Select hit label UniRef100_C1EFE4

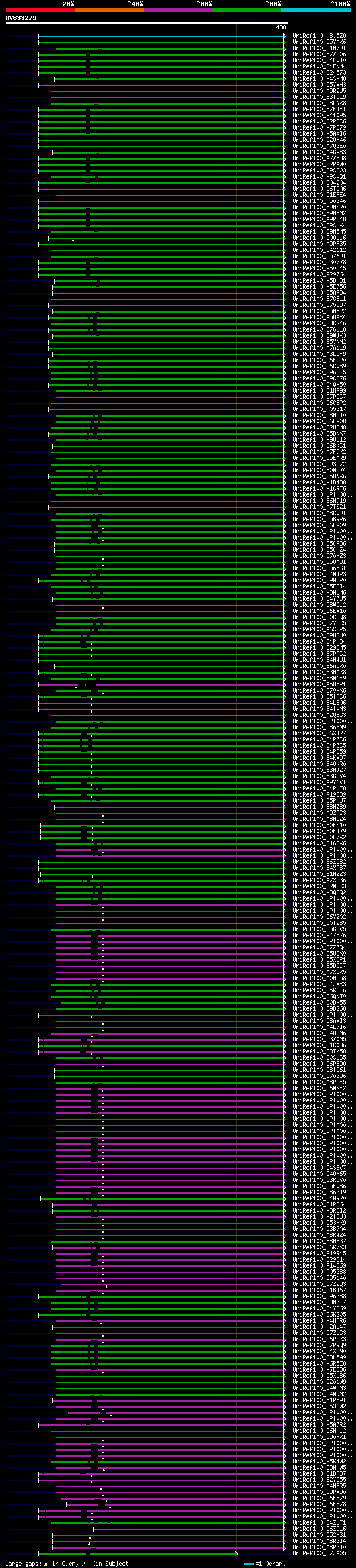319,195
